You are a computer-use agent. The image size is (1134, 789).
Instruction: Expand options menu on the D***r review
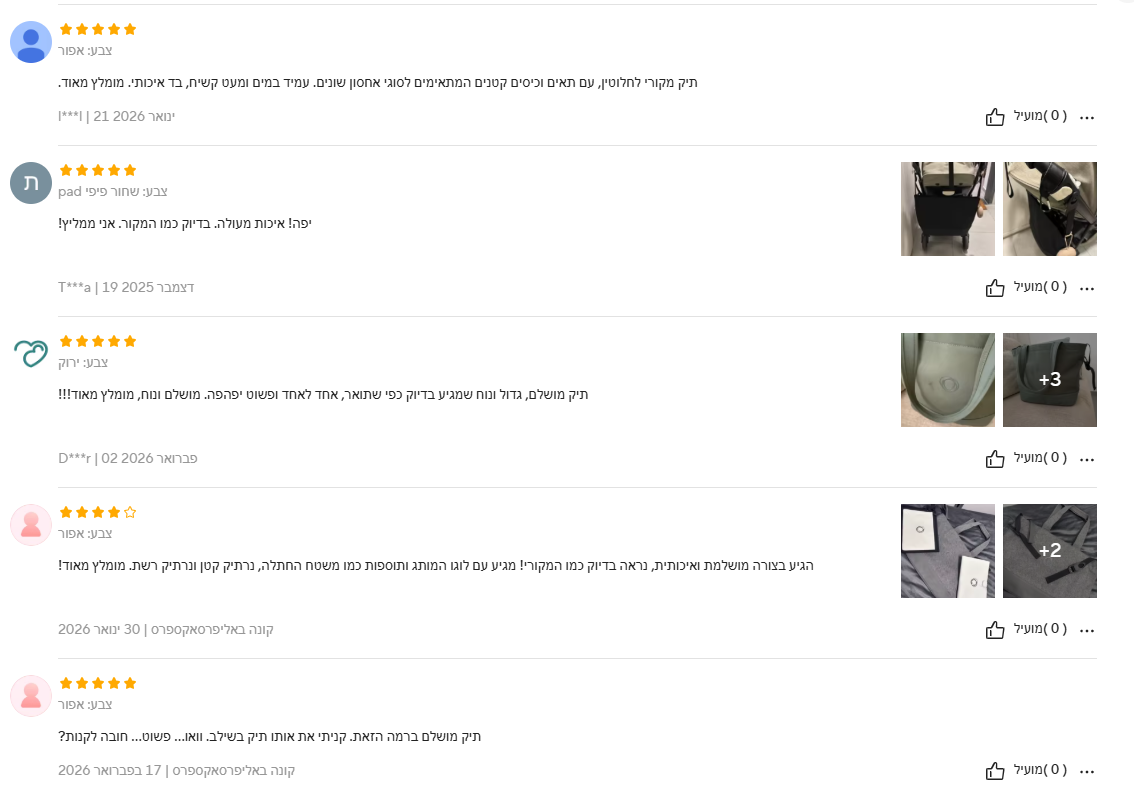pyautogui.click(x=1087, y=459)
